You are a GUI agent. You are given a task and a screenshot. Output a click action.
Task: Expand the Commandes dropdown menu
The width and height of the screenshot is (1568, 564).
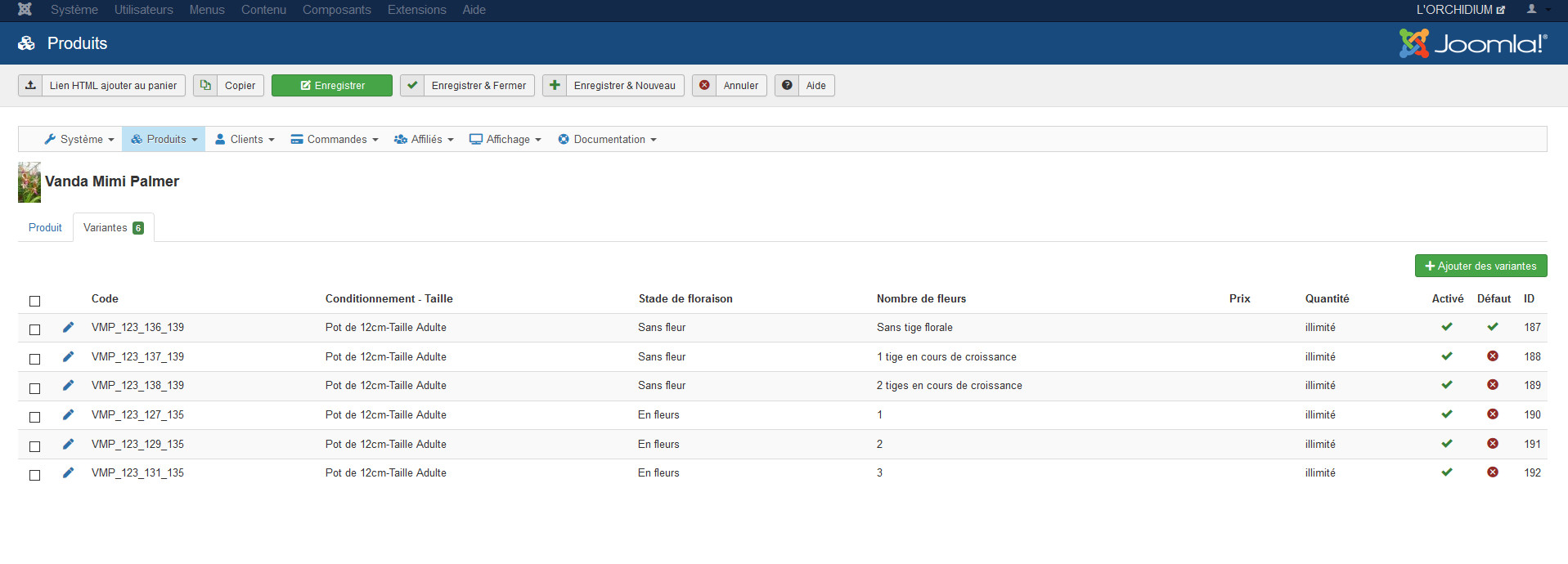[335, 139]
